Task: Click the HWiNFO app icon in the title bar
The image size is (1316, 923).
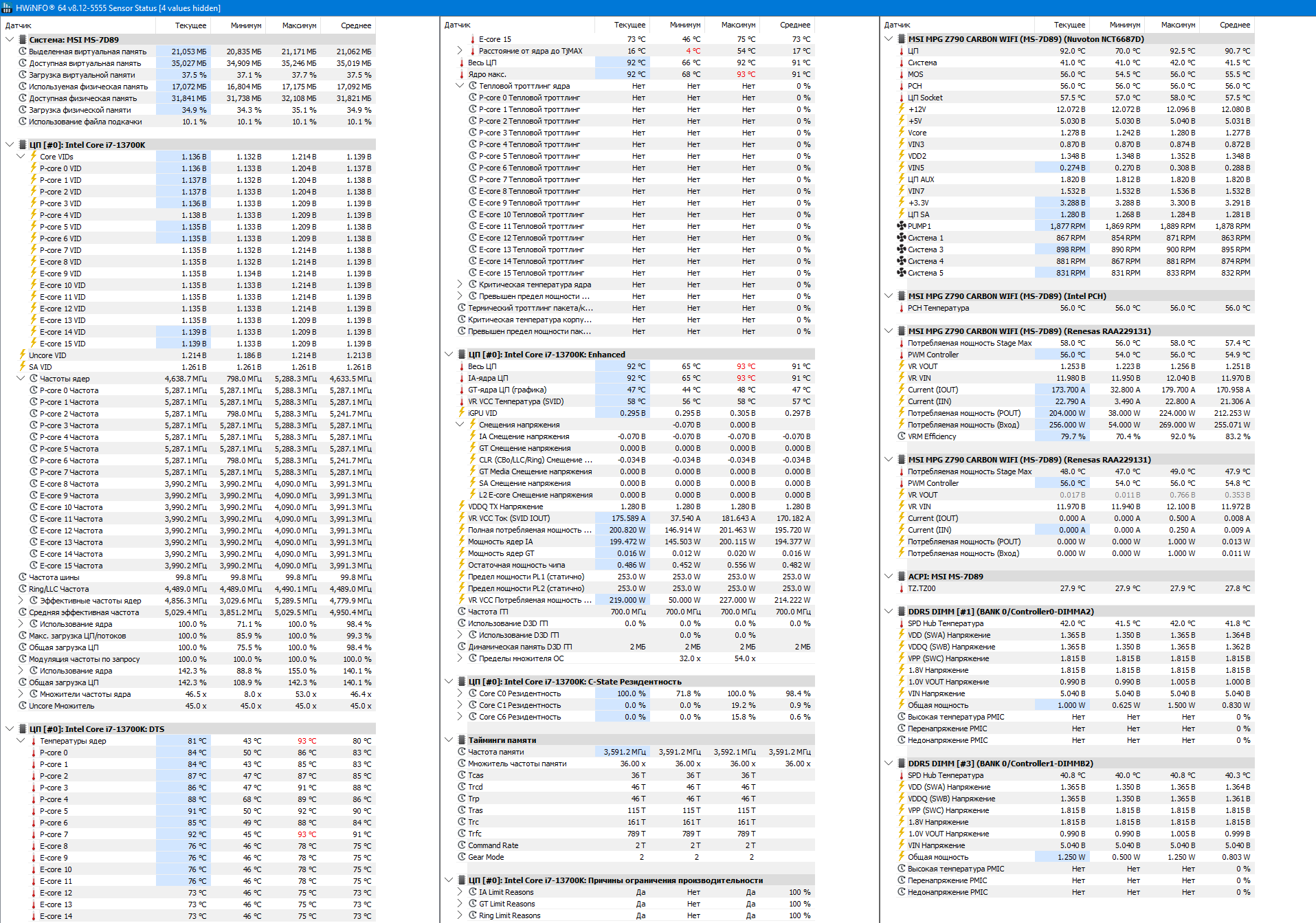Action: tap(7, 8)
